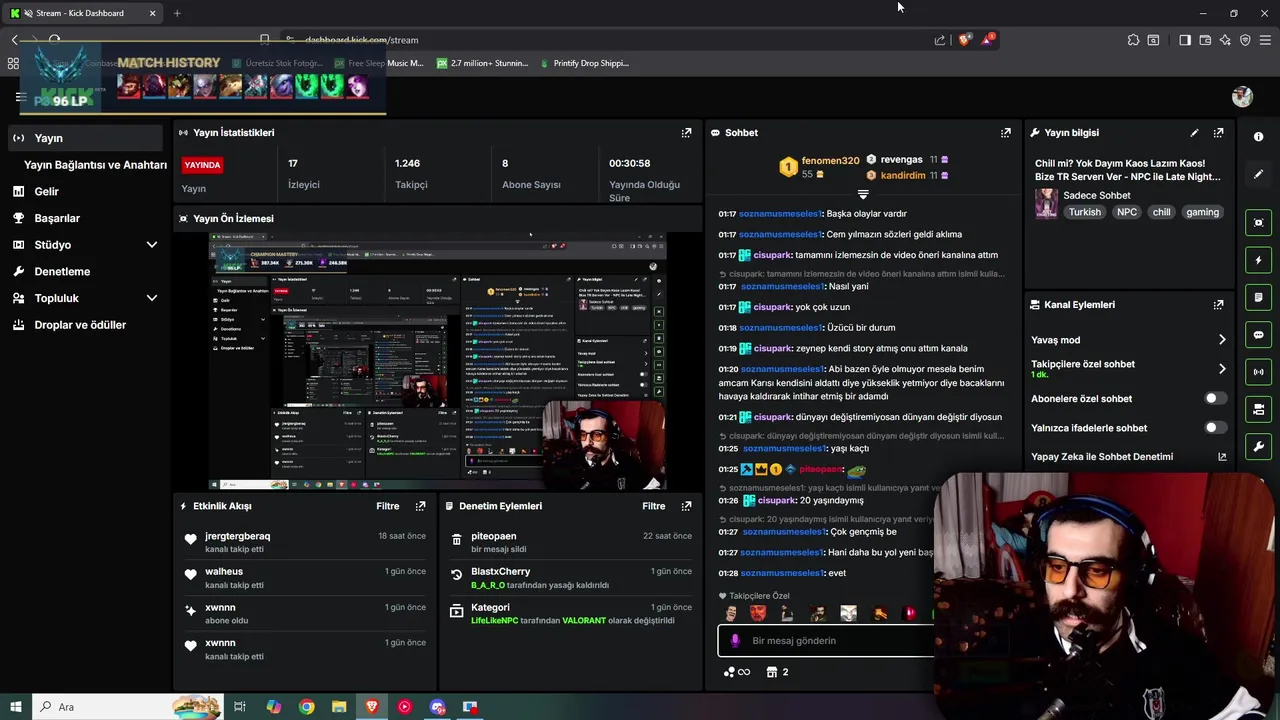Open Takipçilere özel sohbet options arrow
Screen dimensions: 1280x720
click(x=1222, y=369)
